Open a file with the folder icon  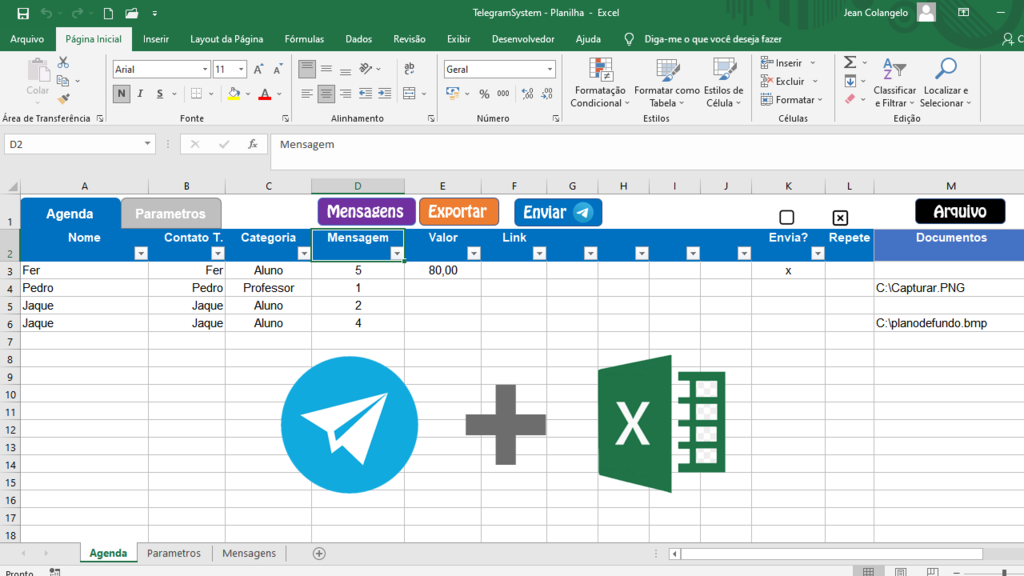click(x=131, y=13)
